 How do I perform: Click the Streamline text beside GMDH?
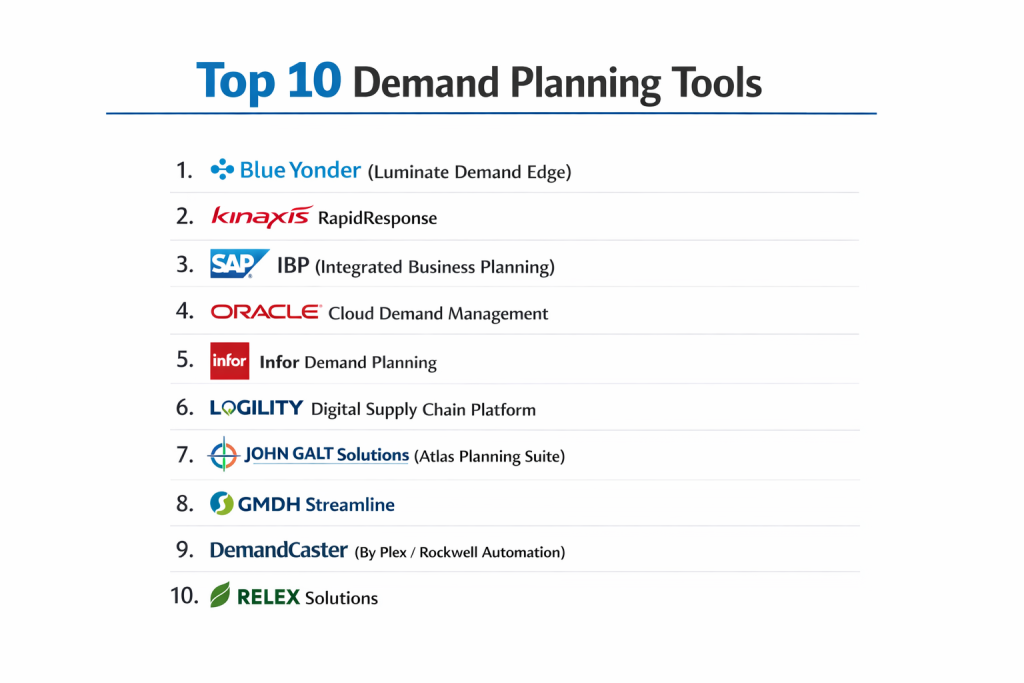(x=350, y=505)
